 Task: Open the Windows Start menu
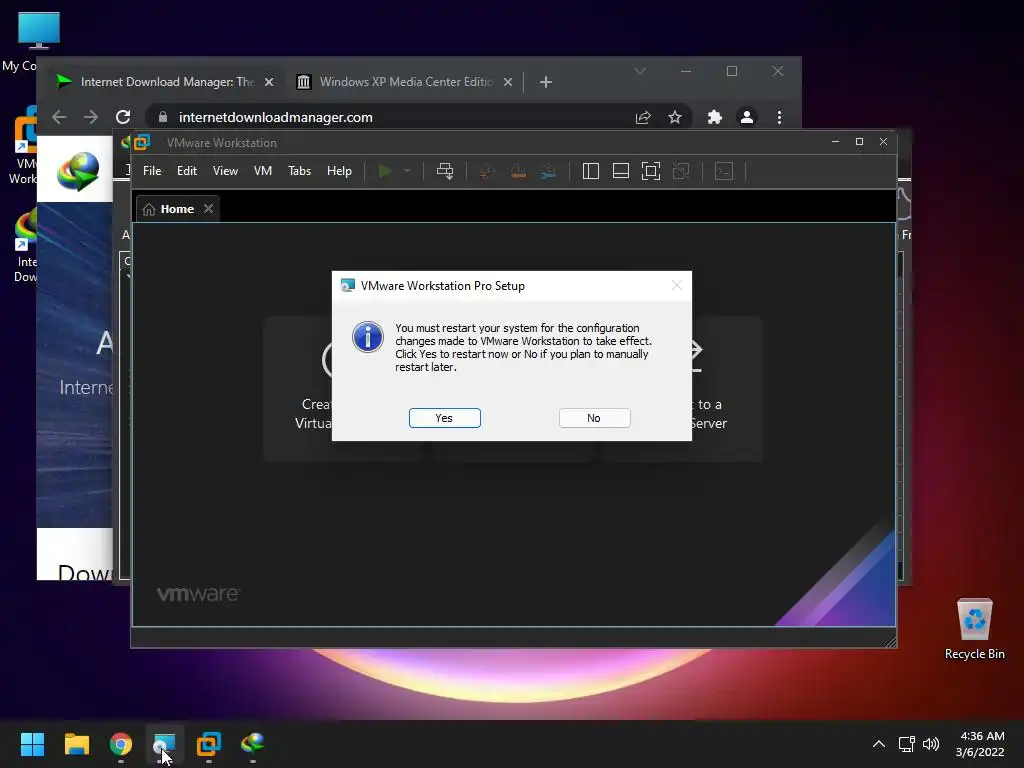pos(32,744)
